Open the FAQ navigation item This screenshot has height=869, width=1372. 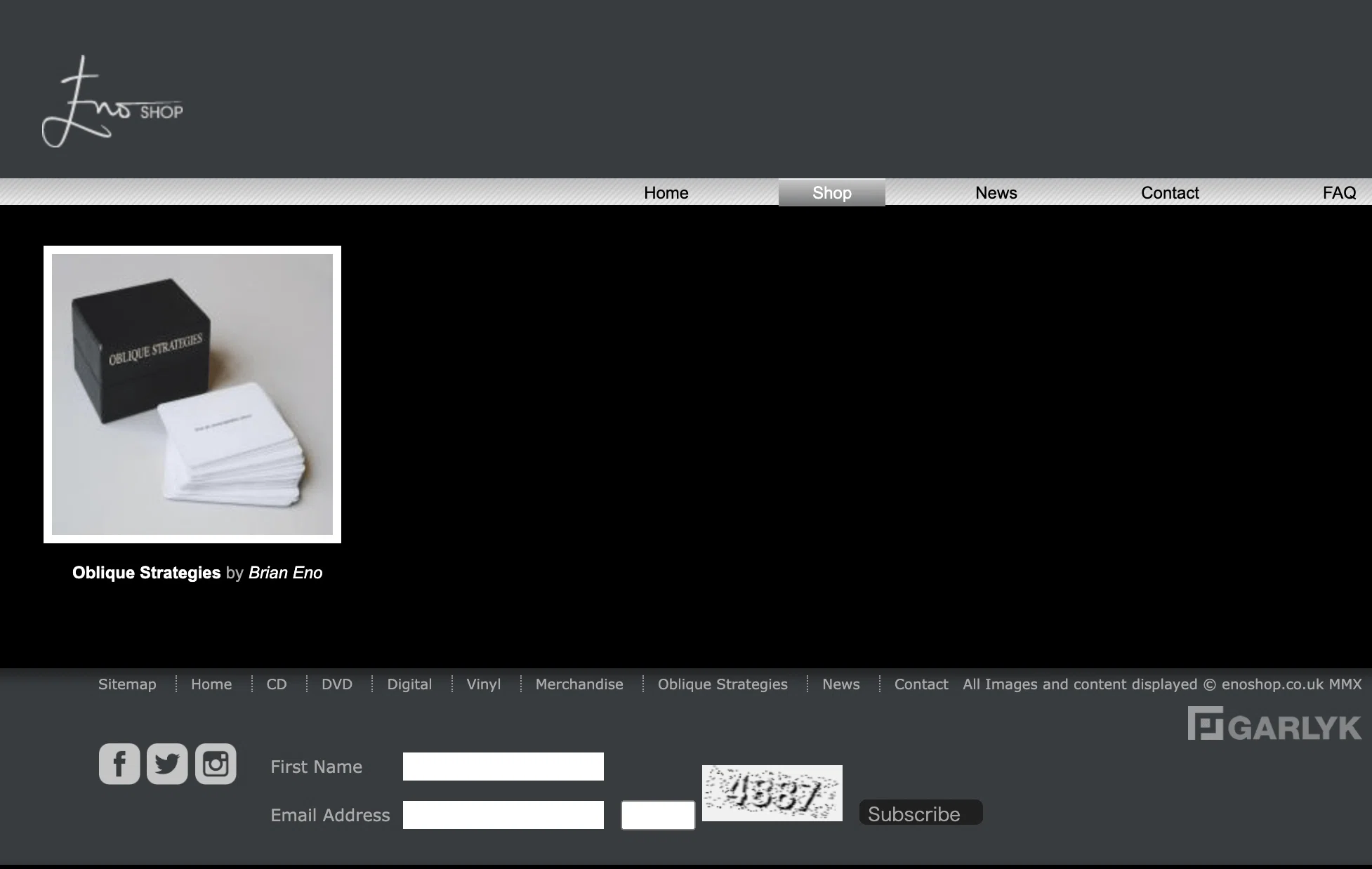click(x=1339, y=192)
